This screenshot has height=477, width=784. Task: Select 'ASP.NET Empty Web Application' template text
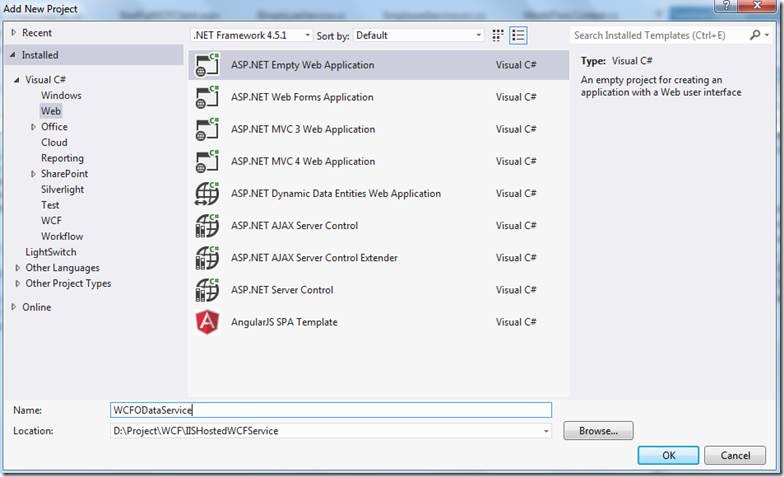(x=302, y=65)
